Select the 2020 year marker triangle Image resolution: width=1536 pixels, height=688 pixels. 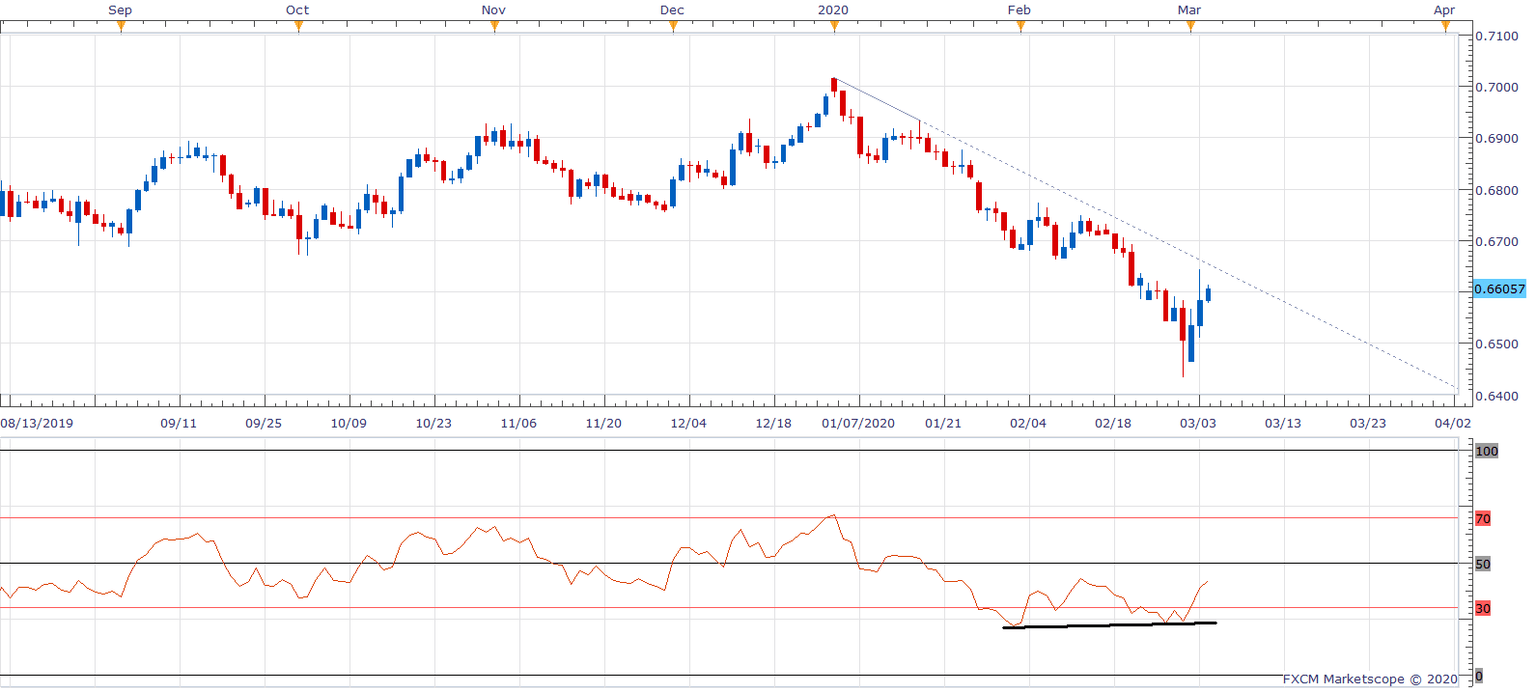(834, 27)
